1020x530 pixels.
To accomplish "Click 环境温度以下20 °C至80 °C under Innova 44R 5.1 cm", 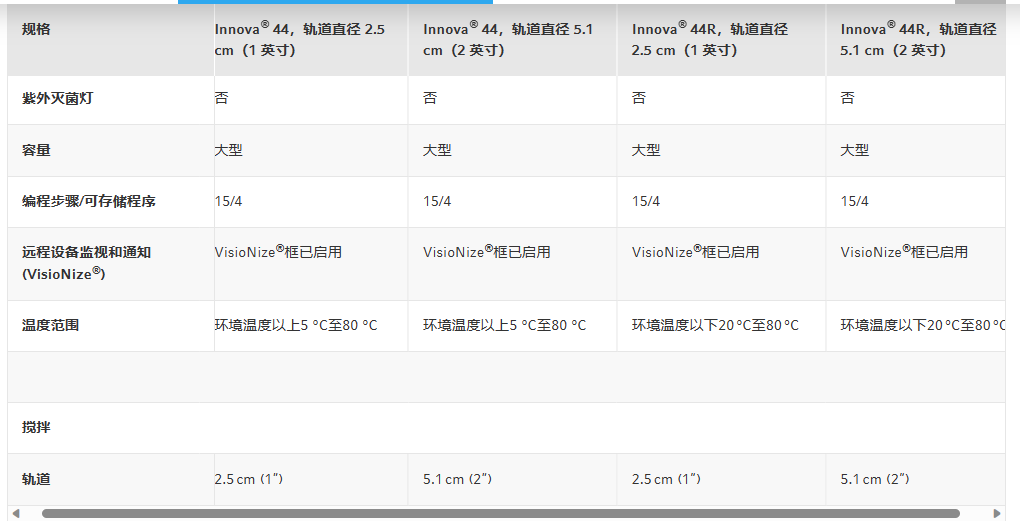I will tap(922, 325).
